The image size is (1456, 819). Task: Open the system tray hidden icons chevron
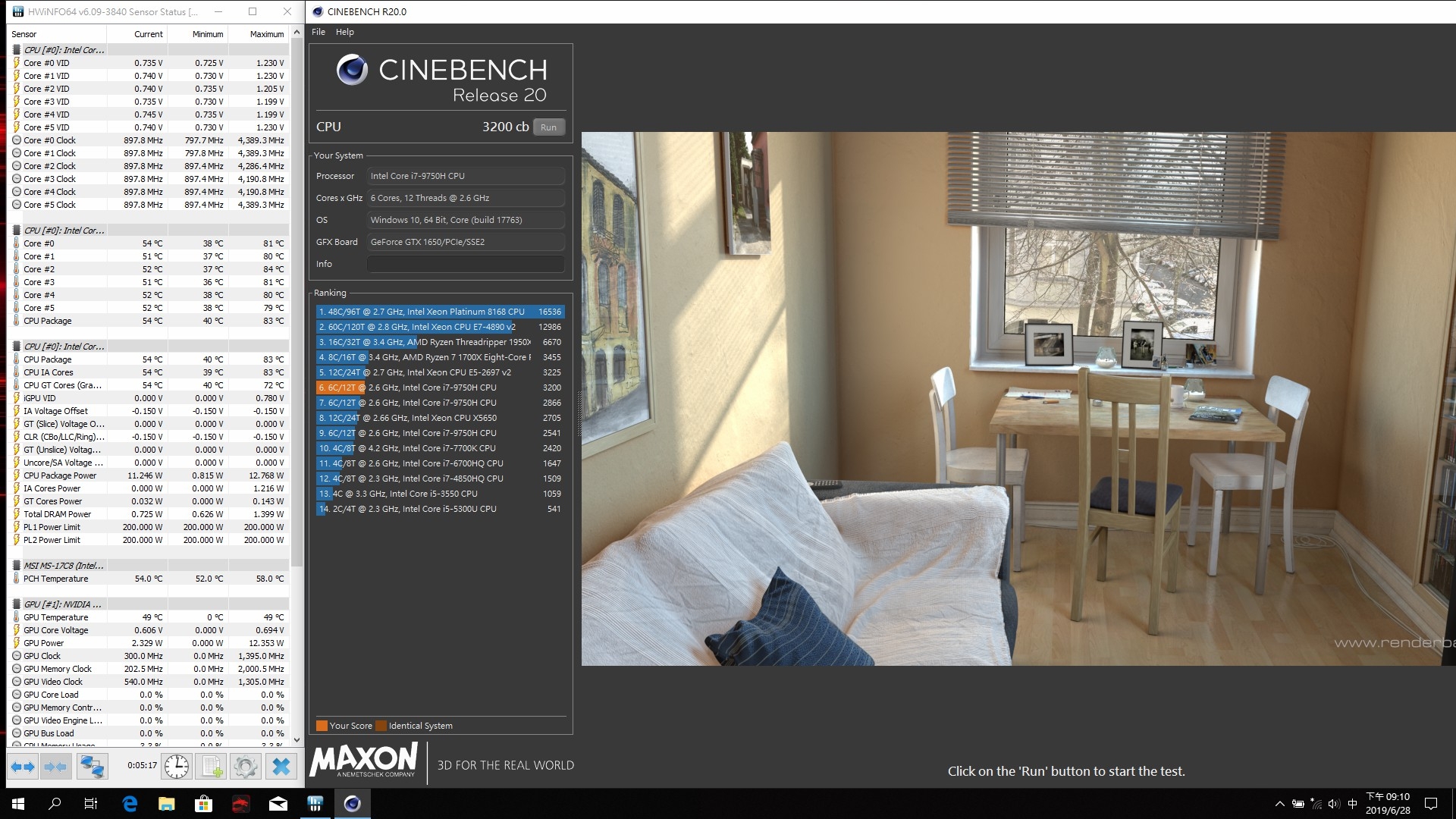pos(1280,804)
